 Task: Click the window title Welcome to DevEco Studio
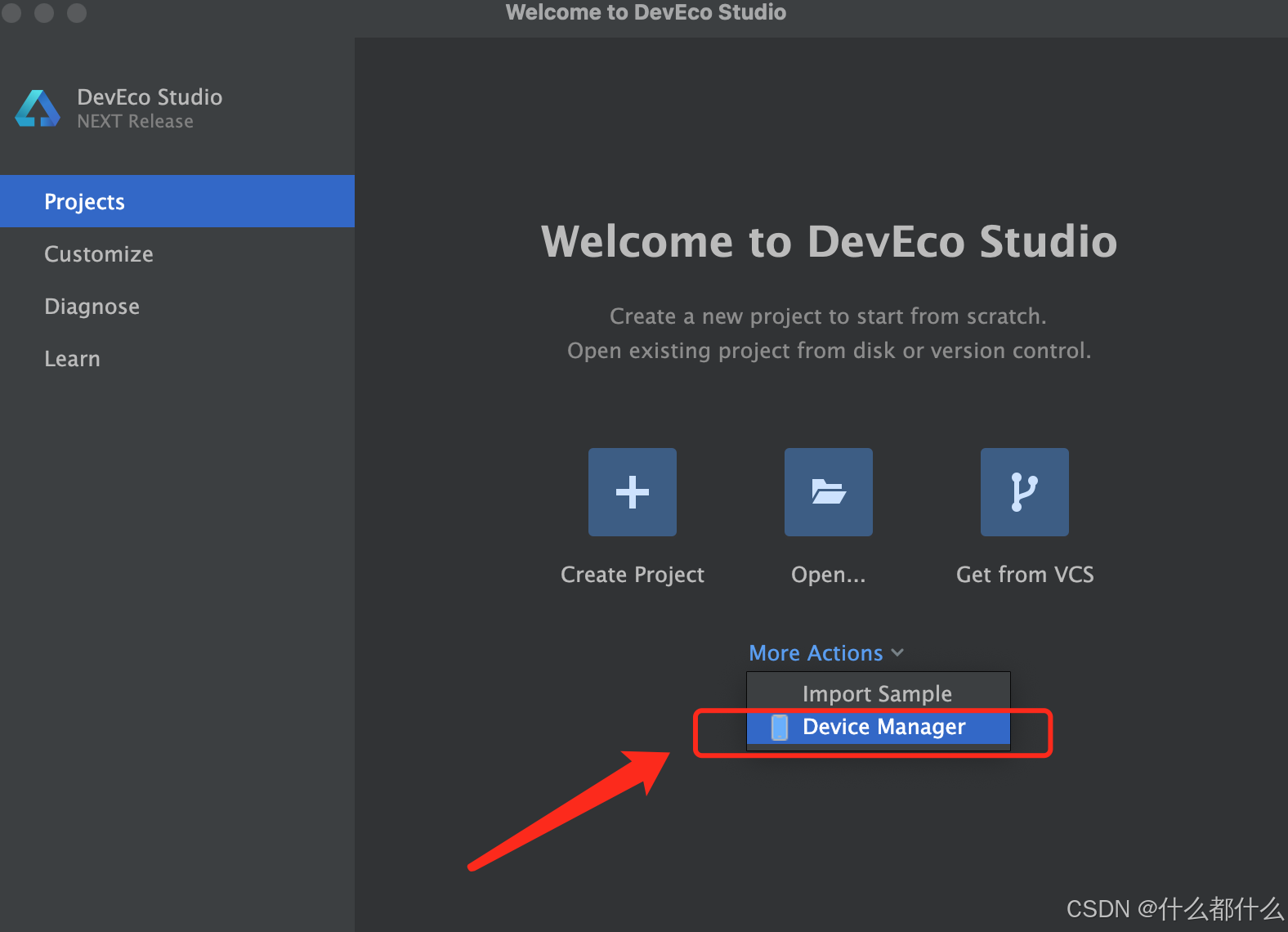pyautogui.click(x=646, y=12)
